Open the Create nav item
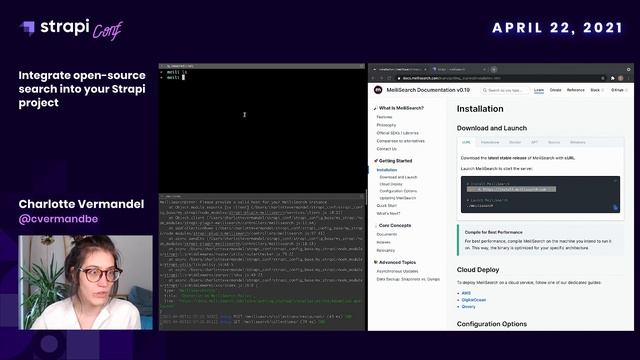This screenshot has width=640, height=360. click(x=556, y=90)
